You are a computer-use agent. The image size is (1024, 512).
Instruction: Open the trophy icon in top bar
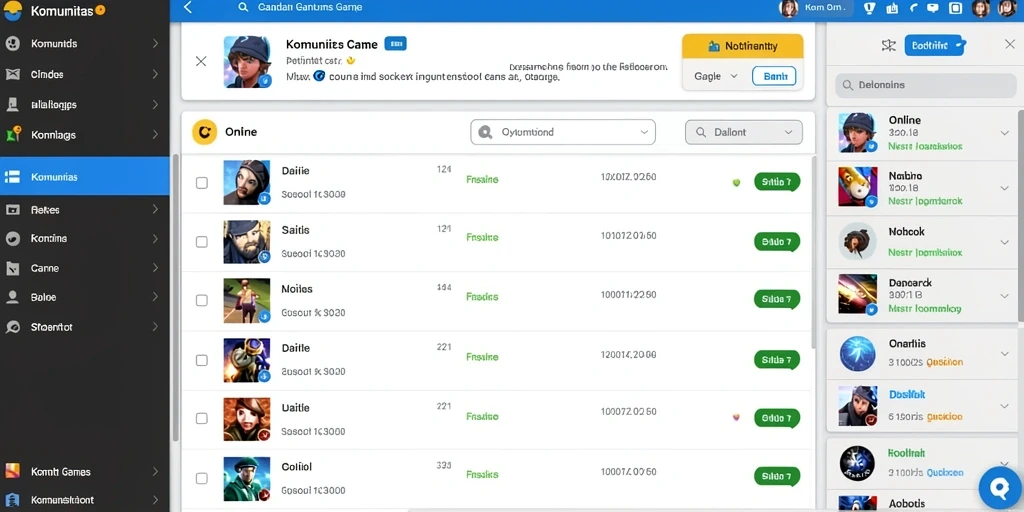869,8
